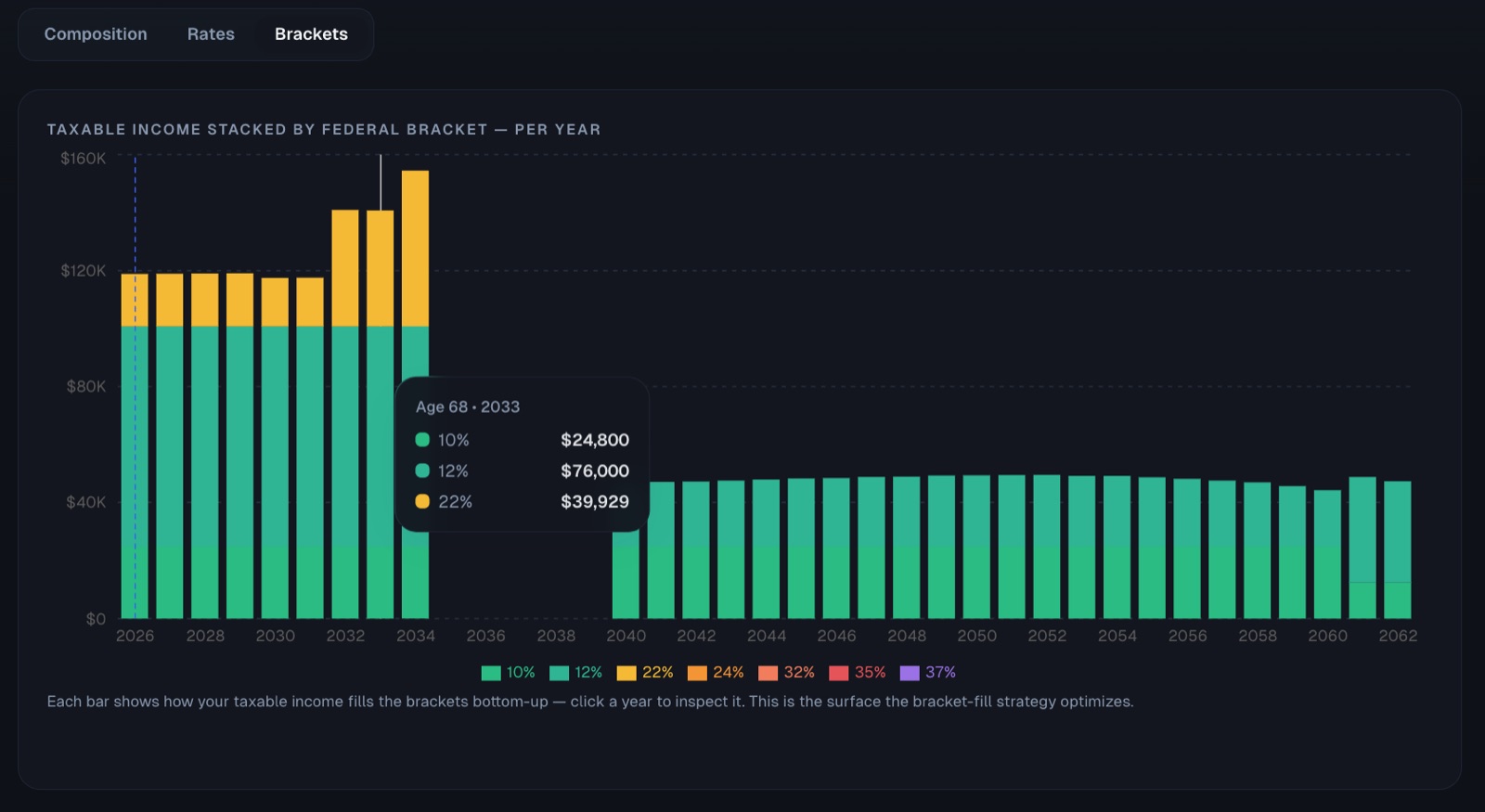The height and width of the screenshot is (812, 1485).
Task: Click the chart title Taxable Income Stacked
Action: pyautogui.click(x=324, y=130)
